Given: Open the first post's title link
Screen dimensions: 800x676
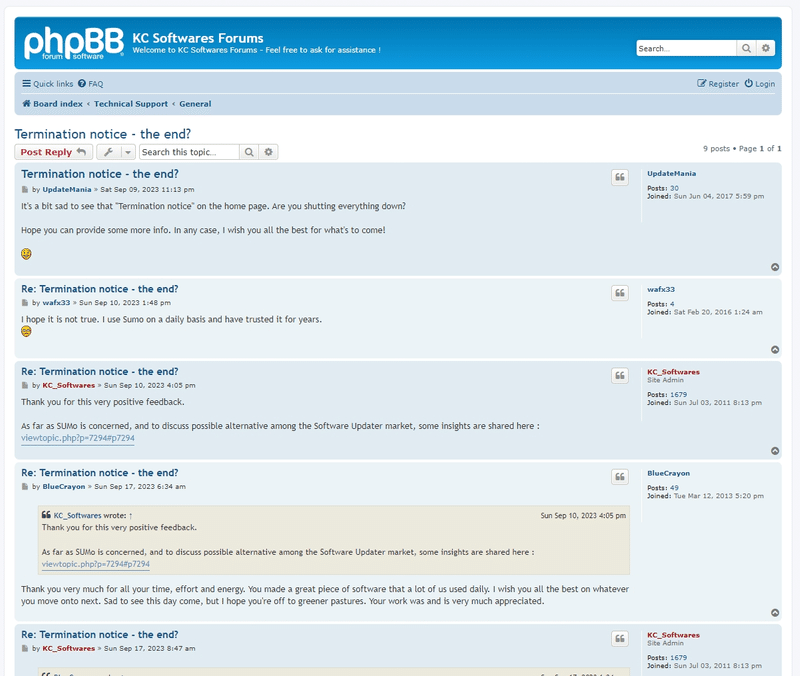Looking at the screenshot, I should pyautogui.click(x=99, y=174).
